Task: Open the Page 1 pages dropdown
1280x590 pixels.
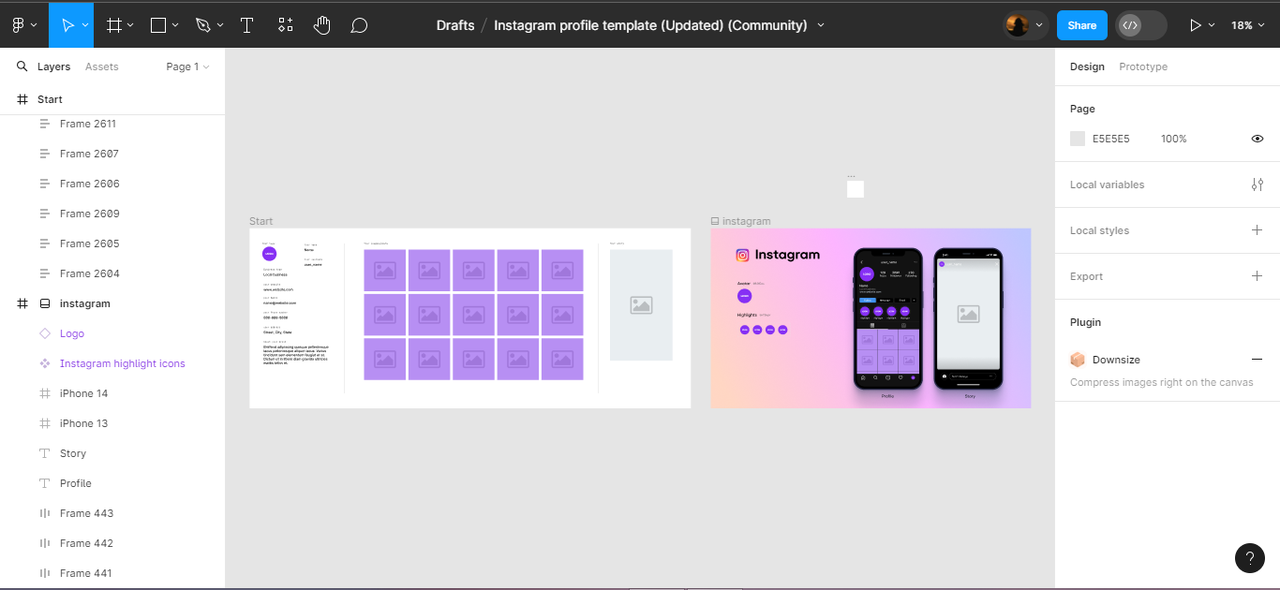Action: click(188, 67)
